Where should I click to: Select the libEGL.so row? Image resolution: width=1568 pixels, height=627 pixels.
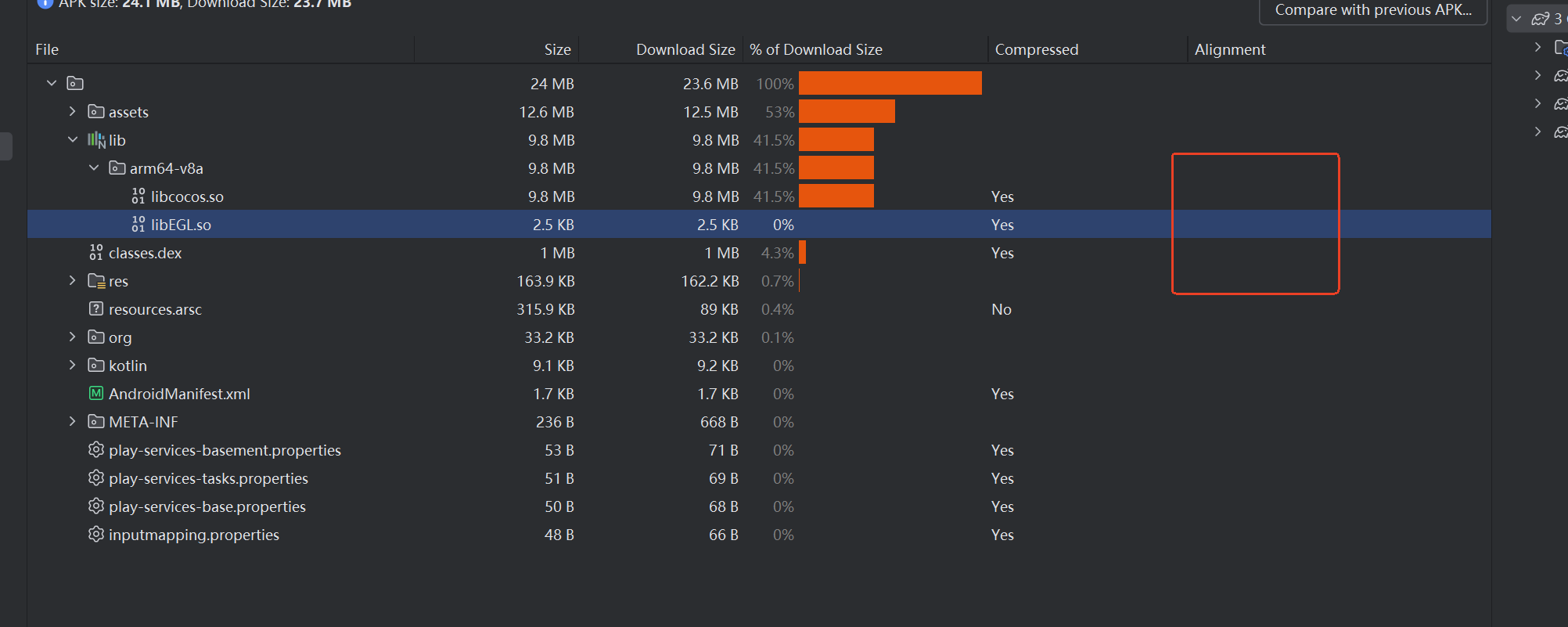pyautogui.click(x=181, y=225)
